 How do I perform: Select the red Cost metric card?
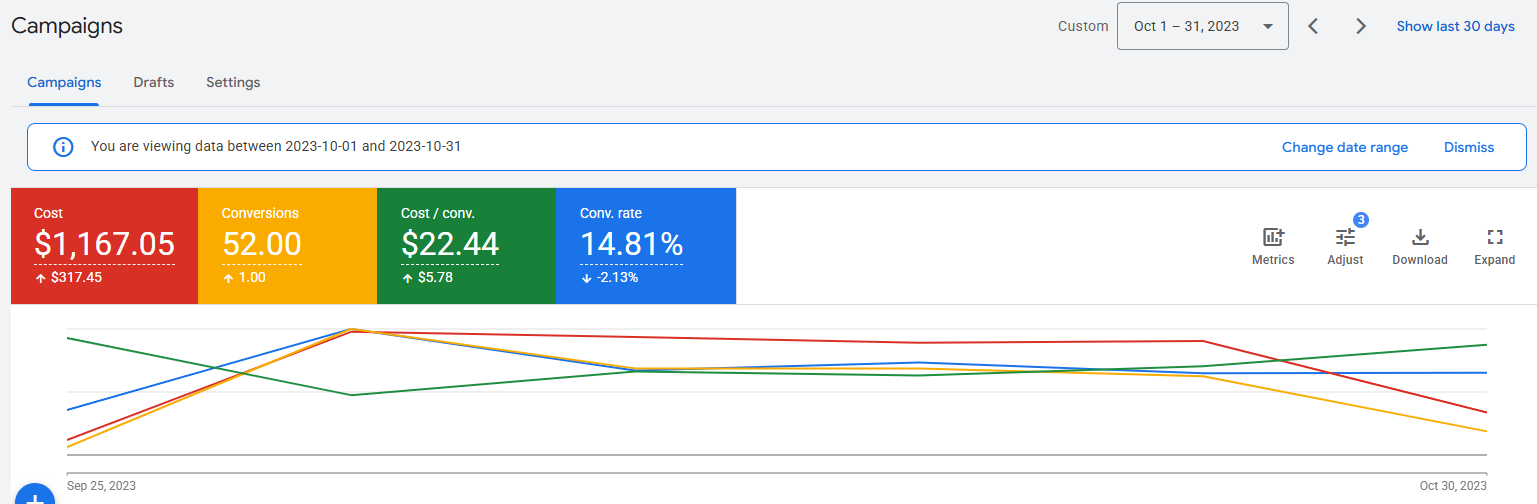click(x=104, y=246)
